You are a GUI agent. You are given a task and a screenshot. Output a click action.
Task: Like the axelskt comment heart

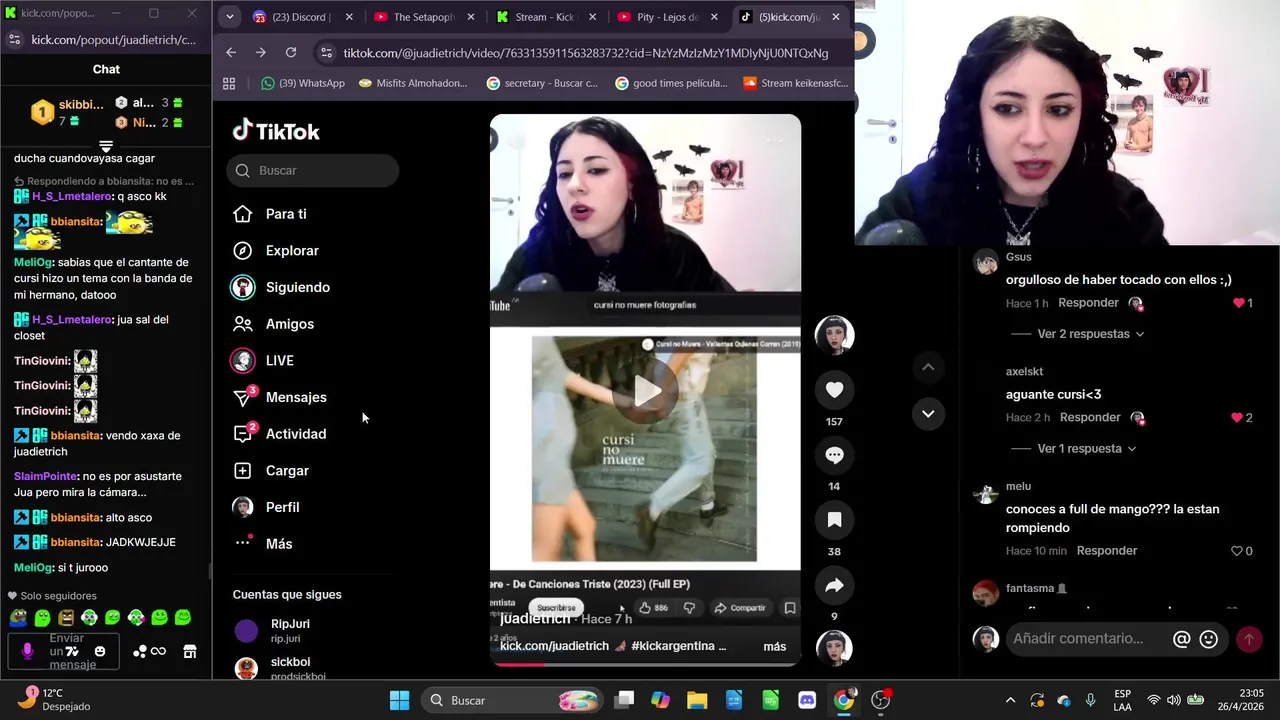click(1237, 418)
